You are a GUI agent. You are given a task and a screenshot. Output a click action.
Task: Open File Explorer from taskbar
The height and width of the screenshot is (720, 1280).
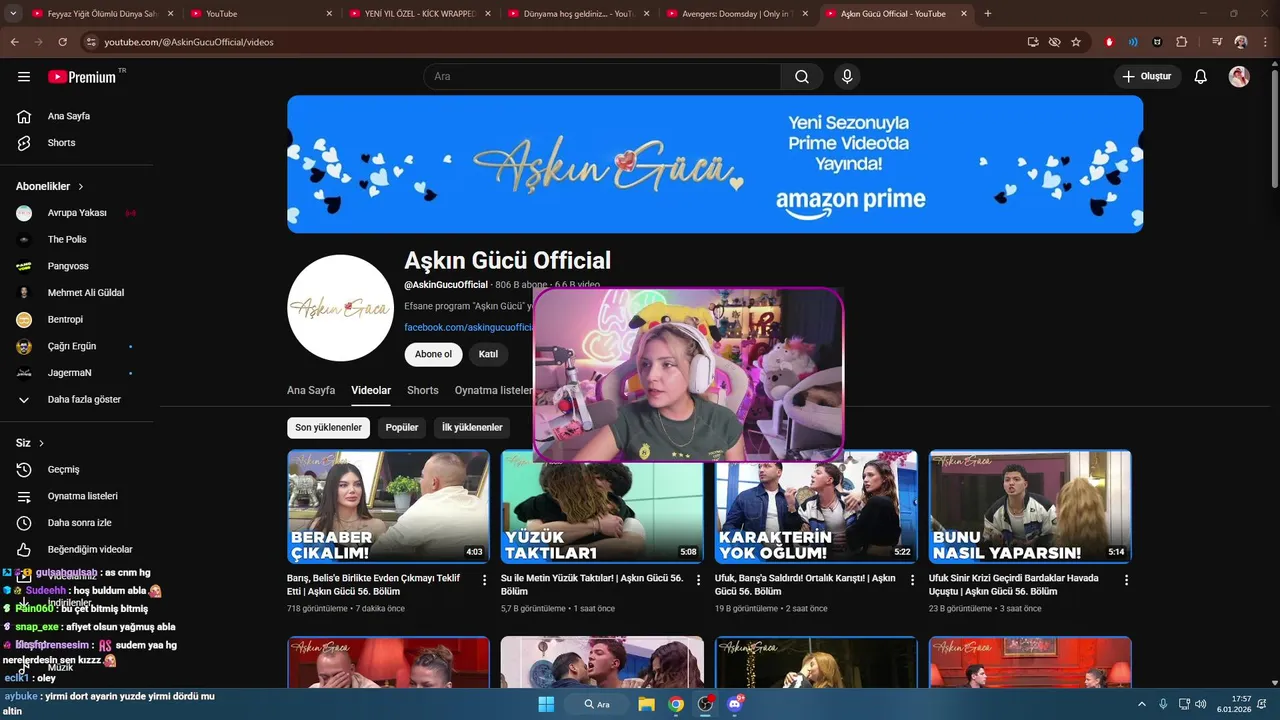(x=646, y=704)
